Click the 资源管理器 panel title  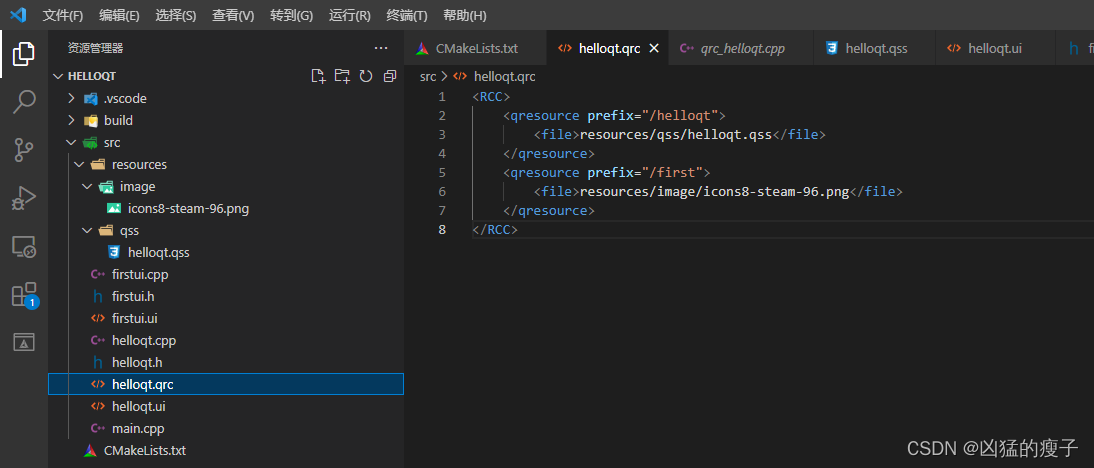96,48
